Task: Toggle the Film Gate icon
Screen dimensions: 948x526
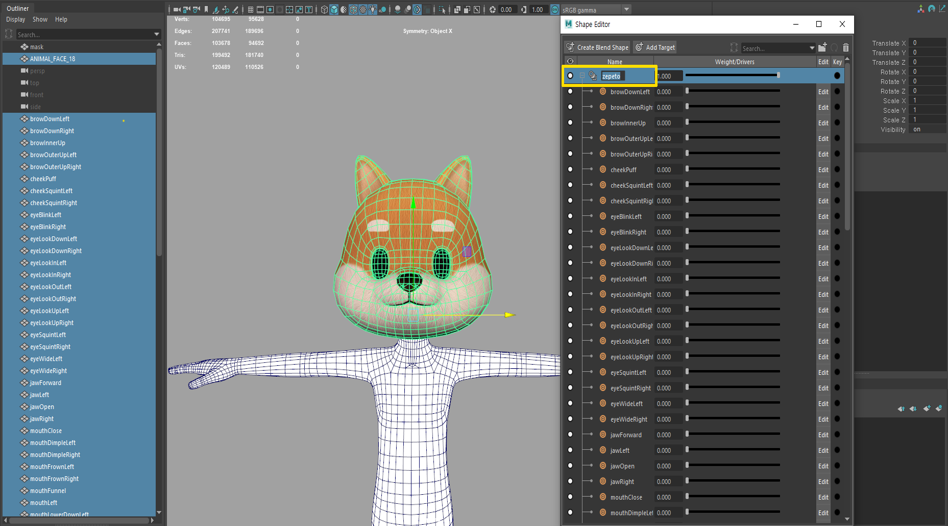Action: (x=261, y=10)
